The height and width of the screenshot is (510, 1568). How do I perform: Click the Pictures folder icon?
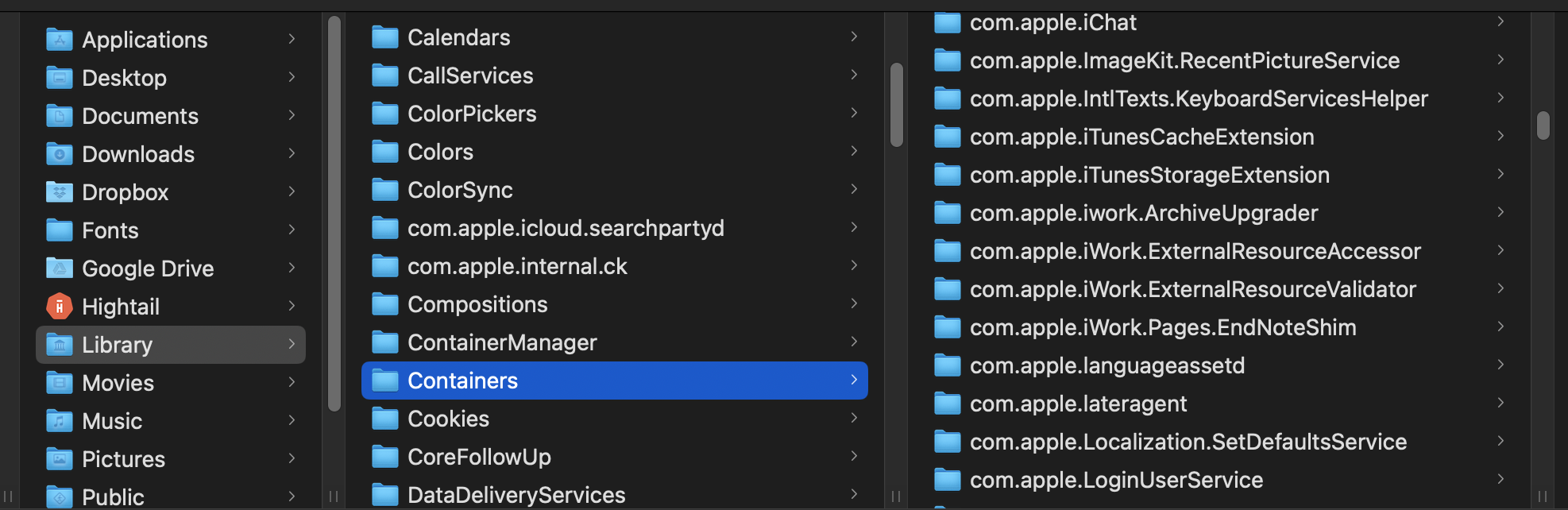pos(60,459)
